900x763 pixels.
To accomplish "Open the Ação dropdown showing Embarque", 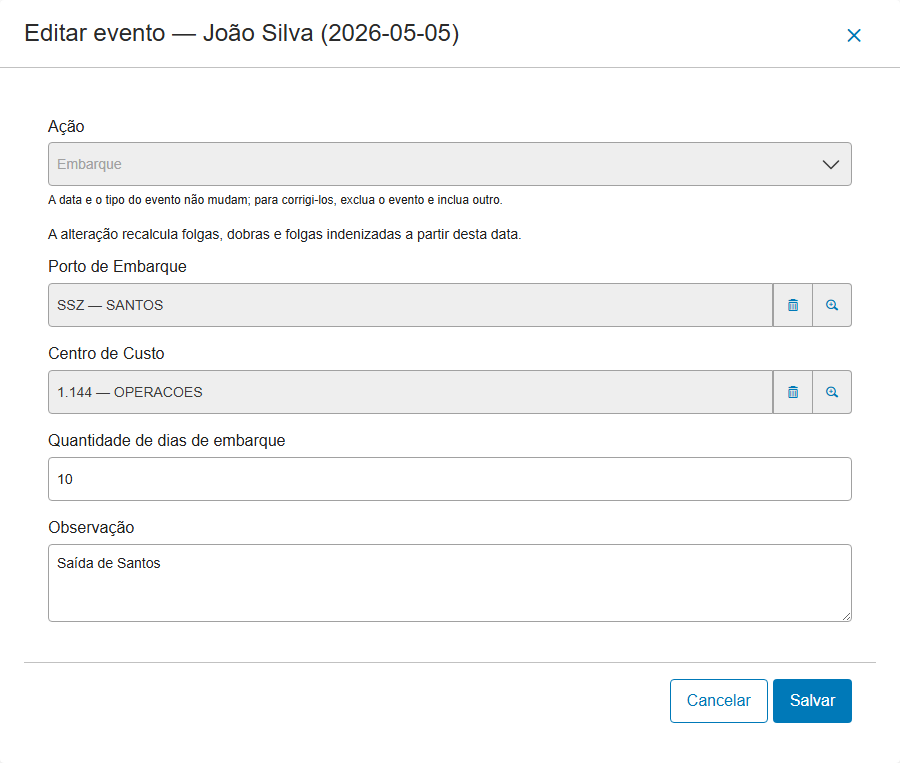I will (449, 164).
